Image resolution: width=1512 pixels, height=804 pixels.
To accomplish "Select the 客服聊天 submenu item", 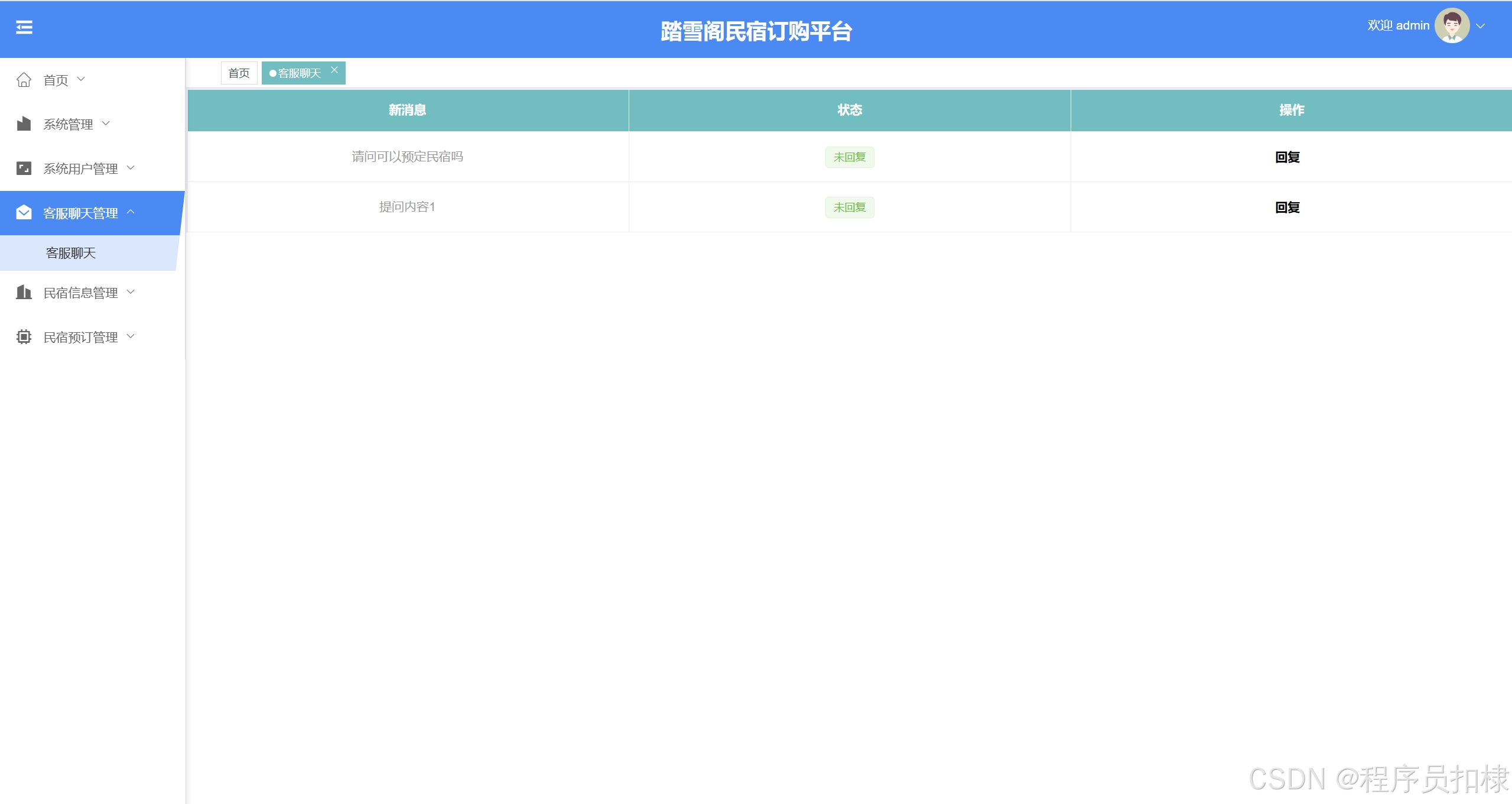I will pos(71,253).
